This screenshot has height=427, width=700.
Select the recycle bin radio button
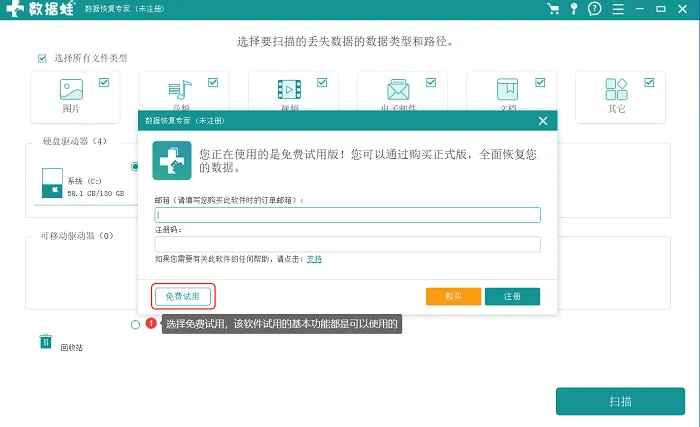135,325
